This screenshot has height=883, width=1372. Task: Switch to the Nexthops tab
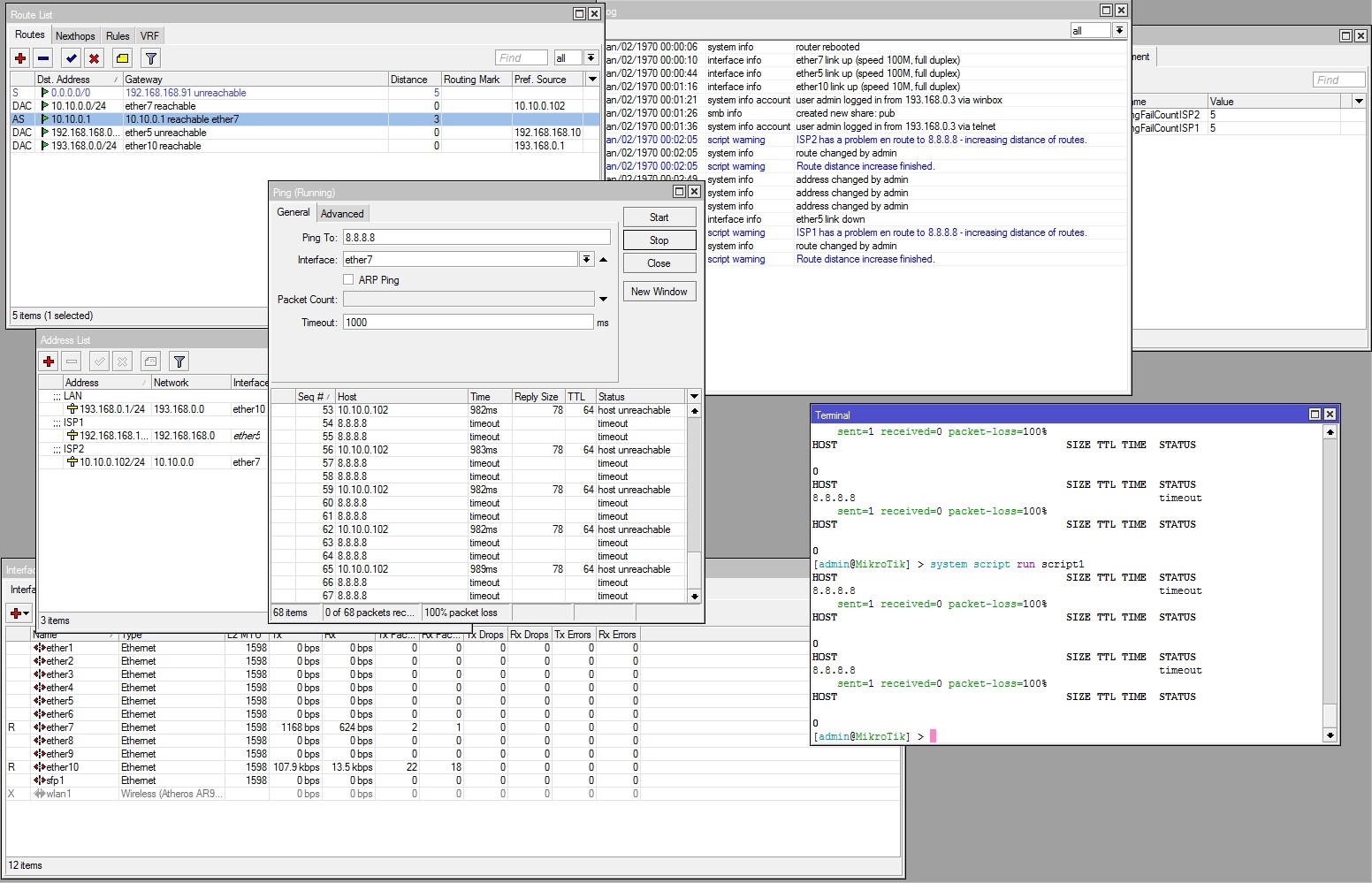tap(75, 35)
